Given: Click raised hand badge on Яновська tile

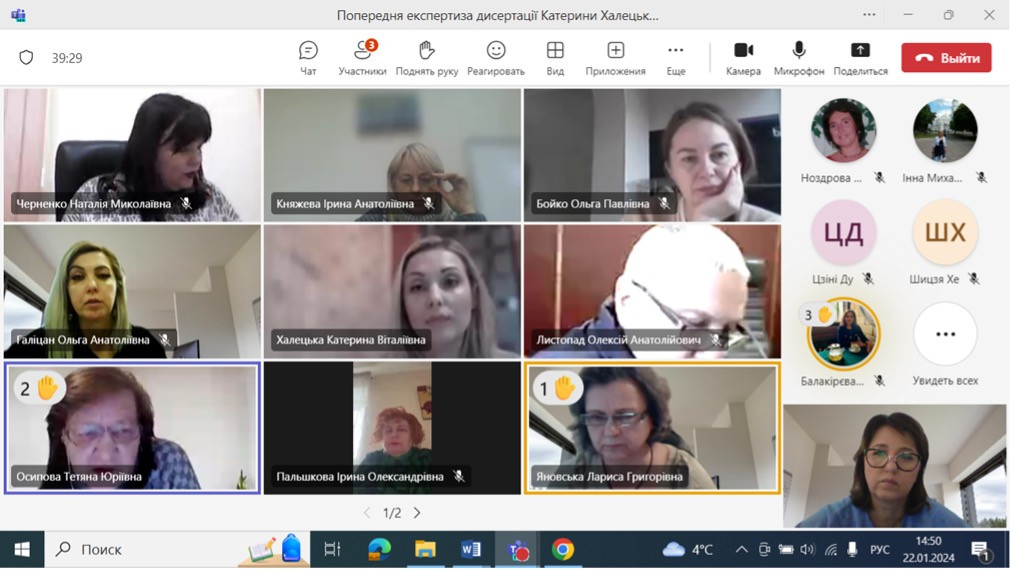Looking at the screenshot, I should [x=557, y=389].
